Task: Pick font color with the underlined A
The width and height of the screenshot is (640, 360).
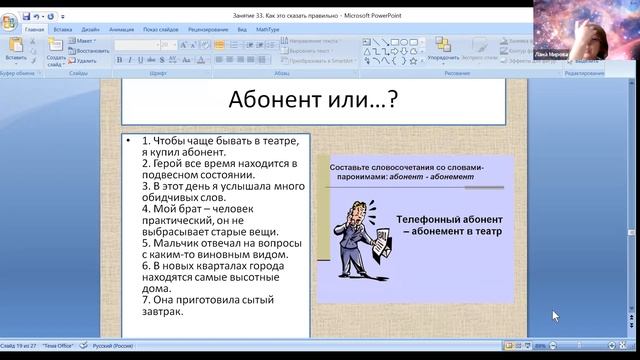Action: (201, 60)
